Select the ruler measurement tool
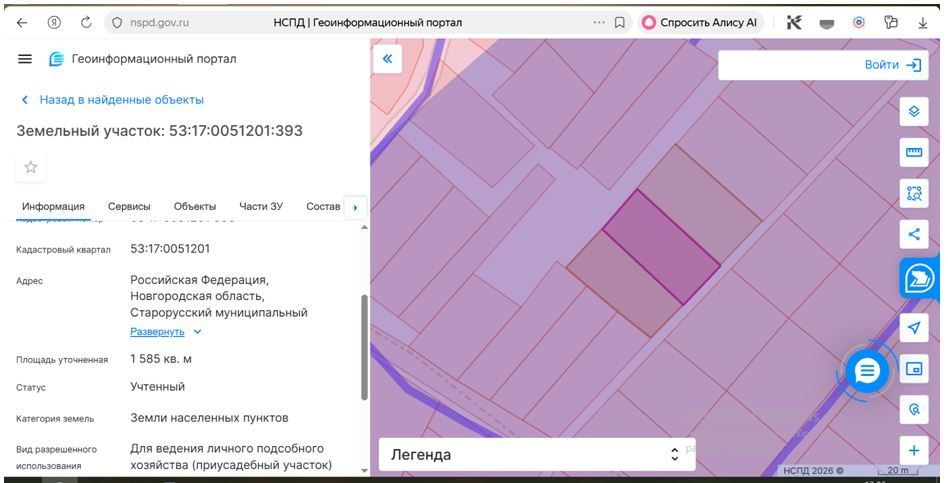Viewport: 948px width, 483px height. click(x=914, y=152)
